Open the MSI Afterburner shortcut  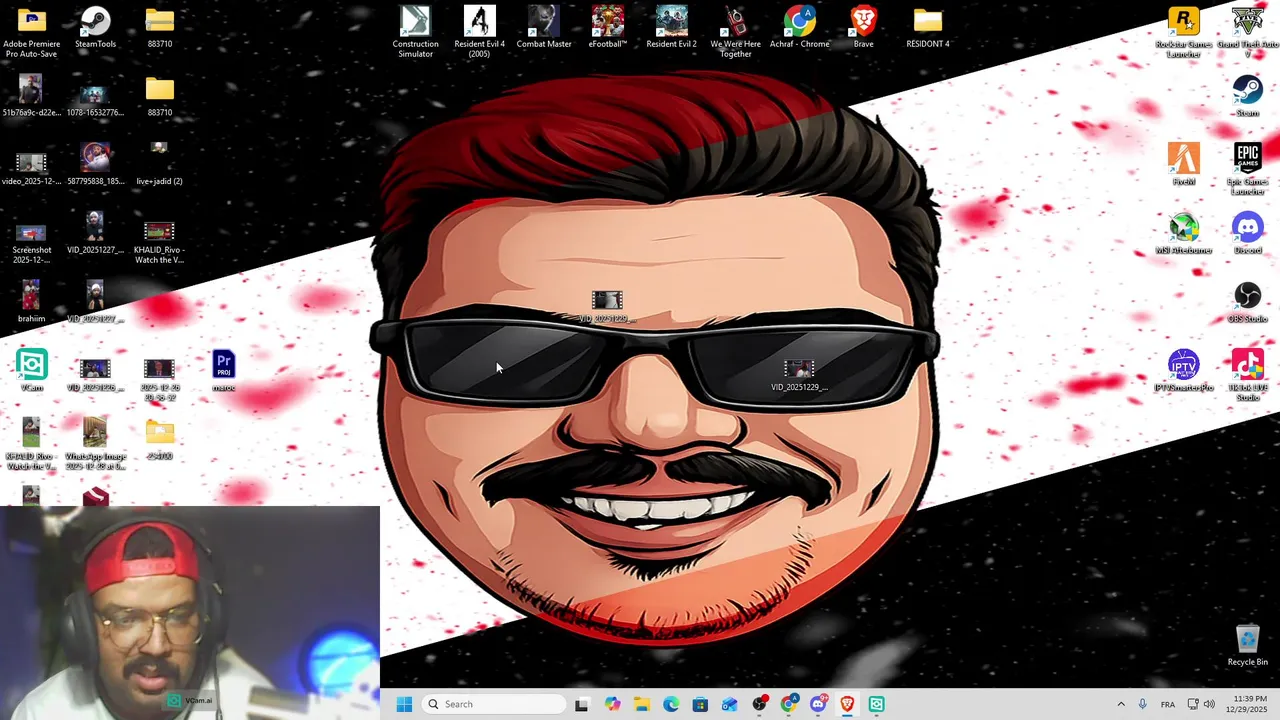1183,234
